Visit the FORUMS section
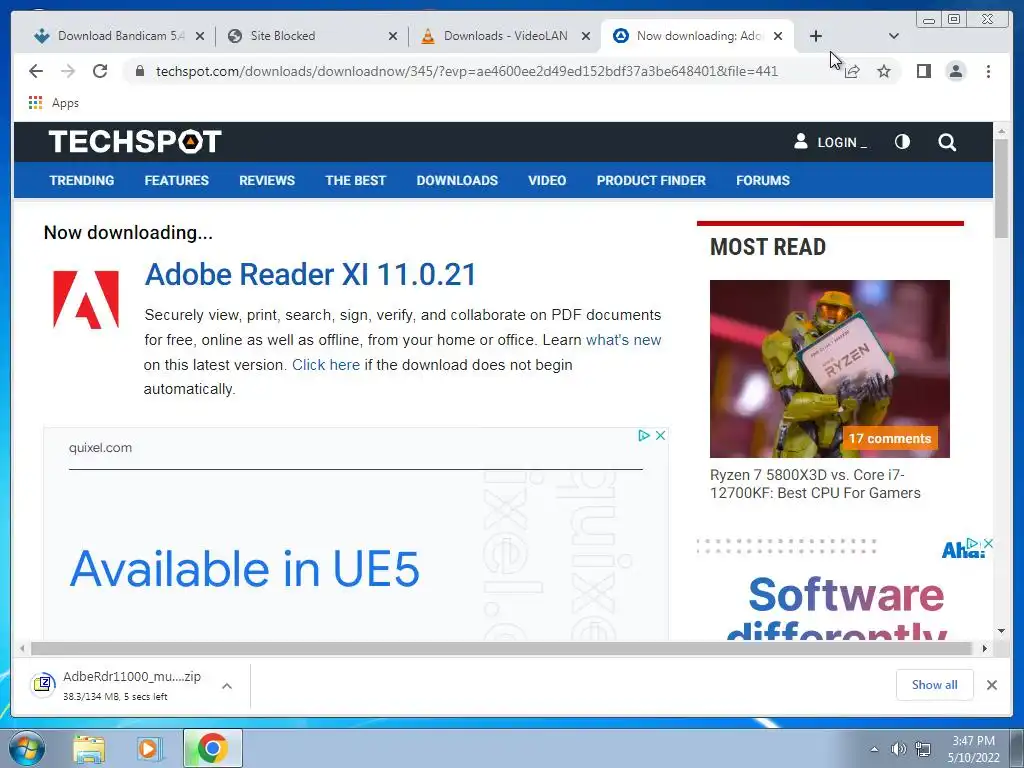1024x768 pixels. point(763,180)
